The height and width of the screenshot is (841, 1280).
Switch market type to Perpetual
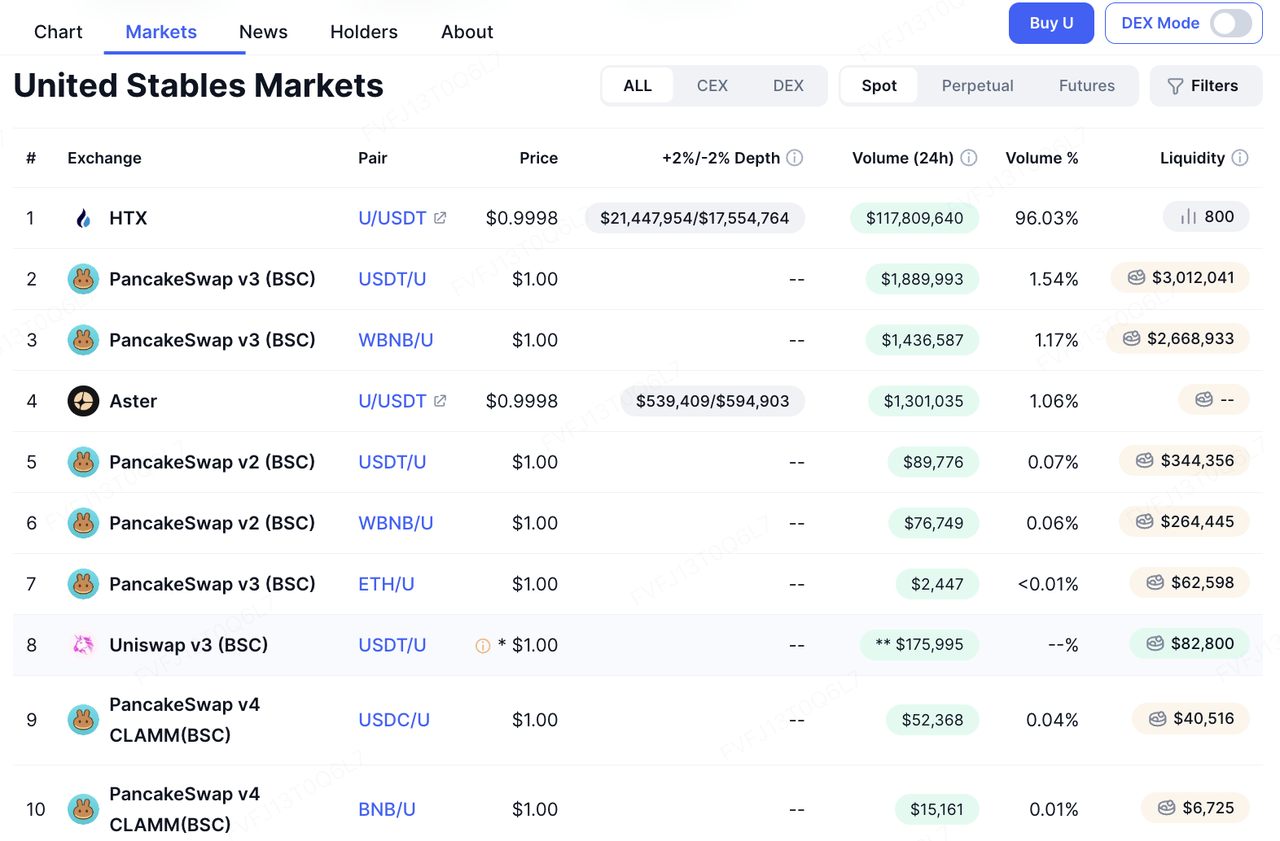click(x=977, y=86)
